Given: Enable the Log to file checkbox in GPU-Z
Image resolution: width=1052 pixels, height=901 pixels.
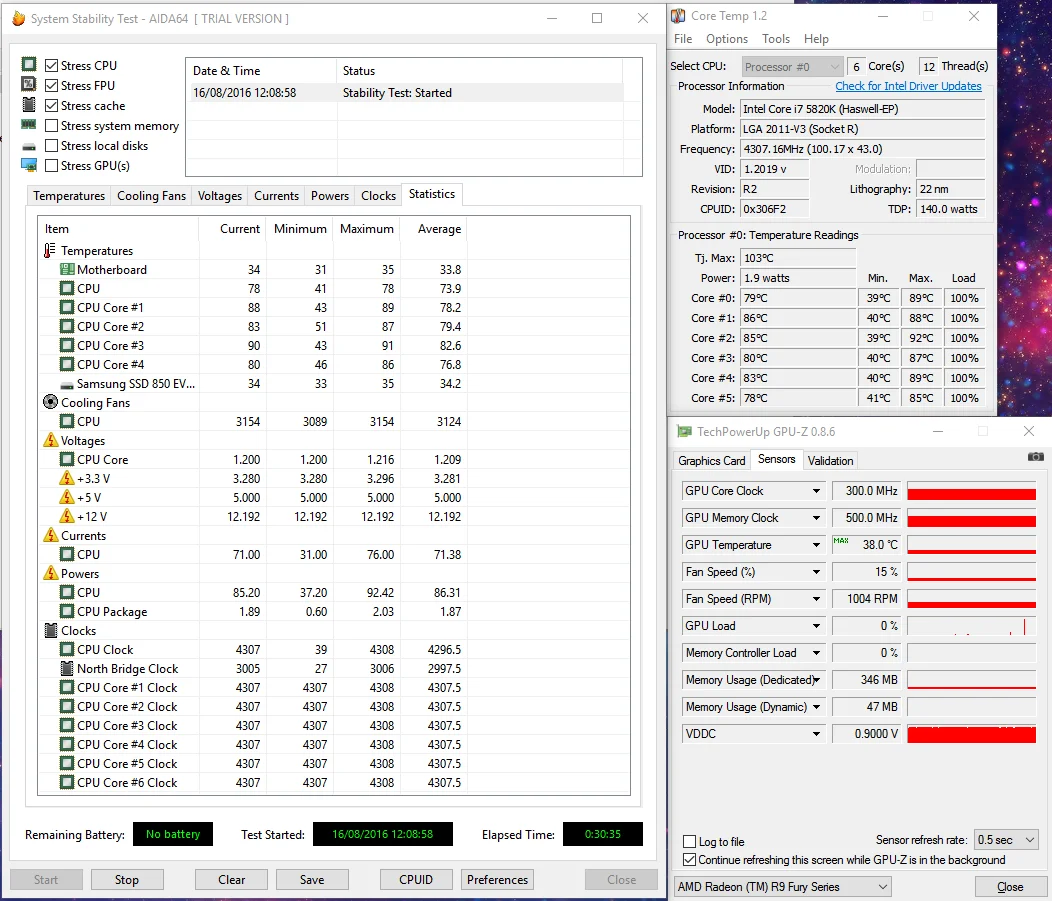Looking at the screenshot, I should point(689,841).
